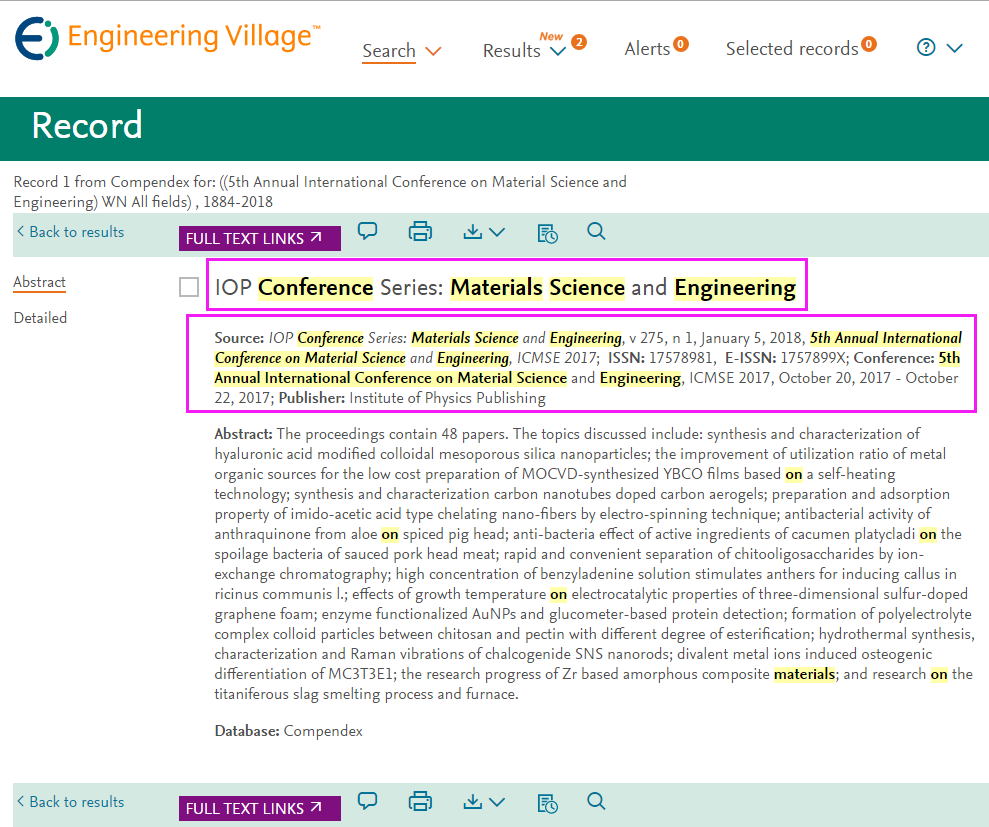
Task: Click the 'ISSN: 17578981' text
Action: (661, 358)
